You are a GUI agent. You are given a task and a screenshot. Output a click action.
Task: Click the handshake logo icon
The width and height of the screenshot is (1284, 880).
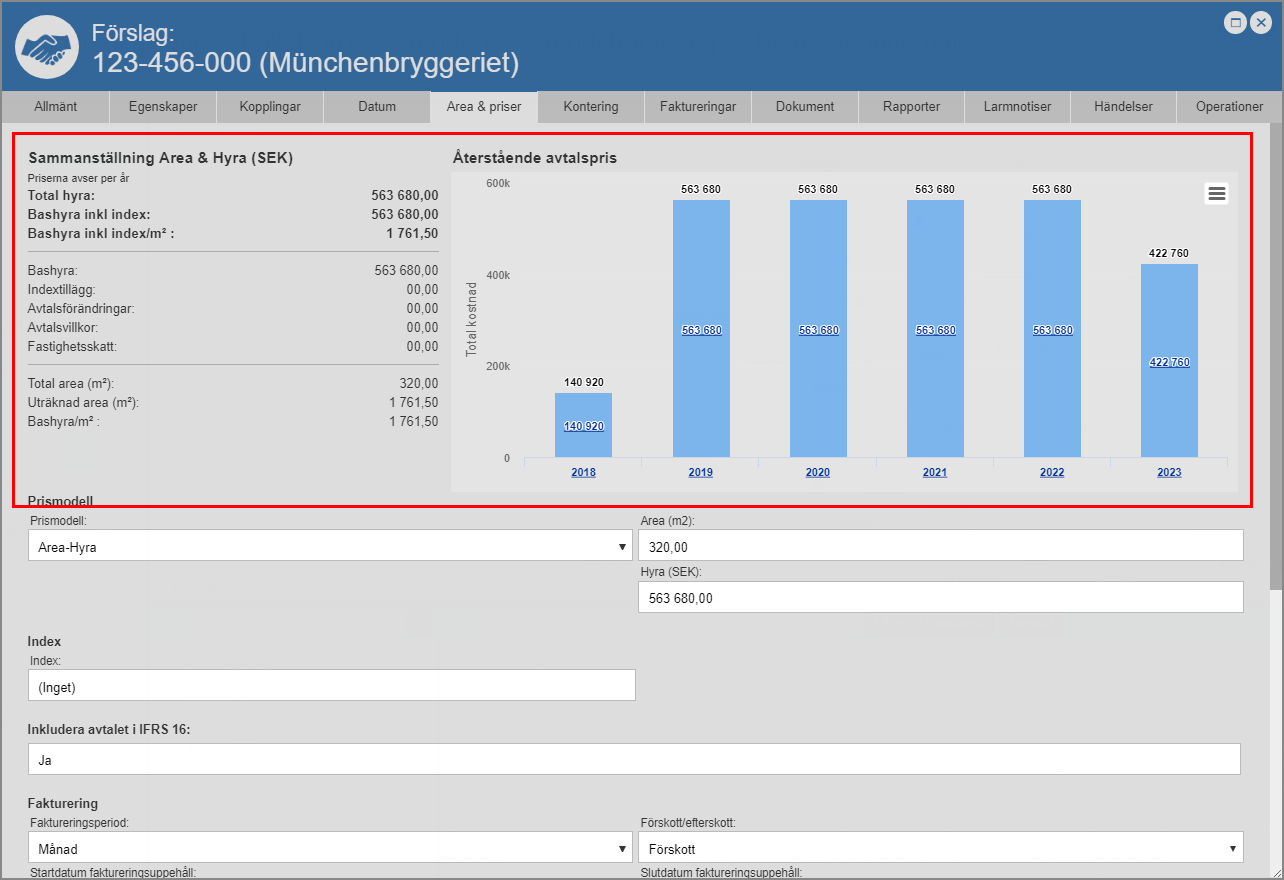tap(48, 46)
